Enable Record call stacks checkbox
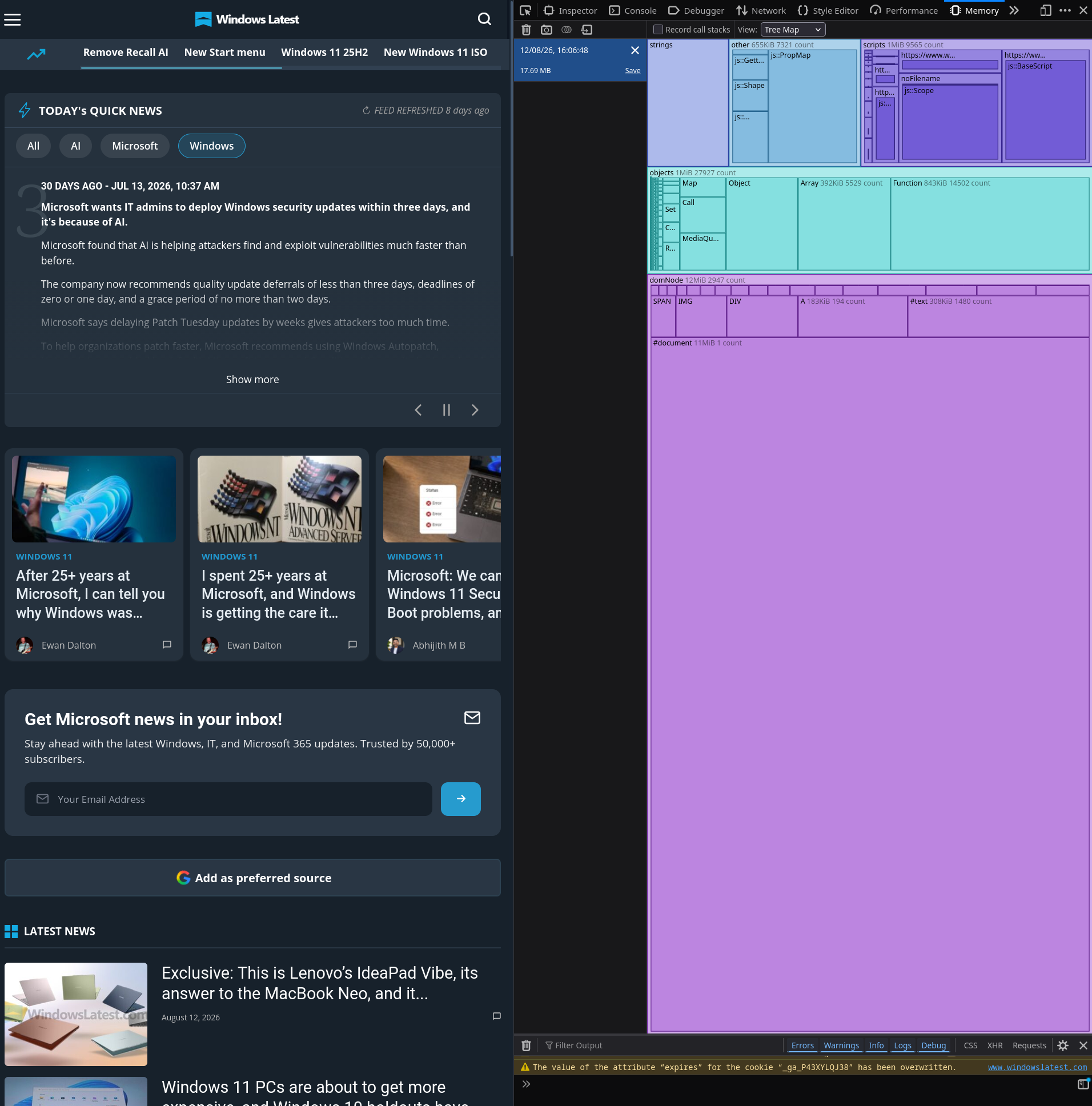Screen dimensions: 1092x1106 pyautogui.click(x=658, y=30)
